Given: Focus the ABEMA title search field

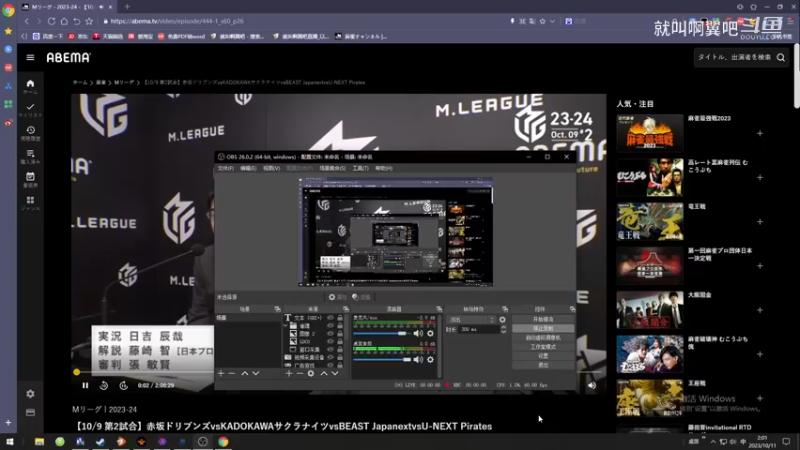Looking at the screenshot, I should 734,57.
